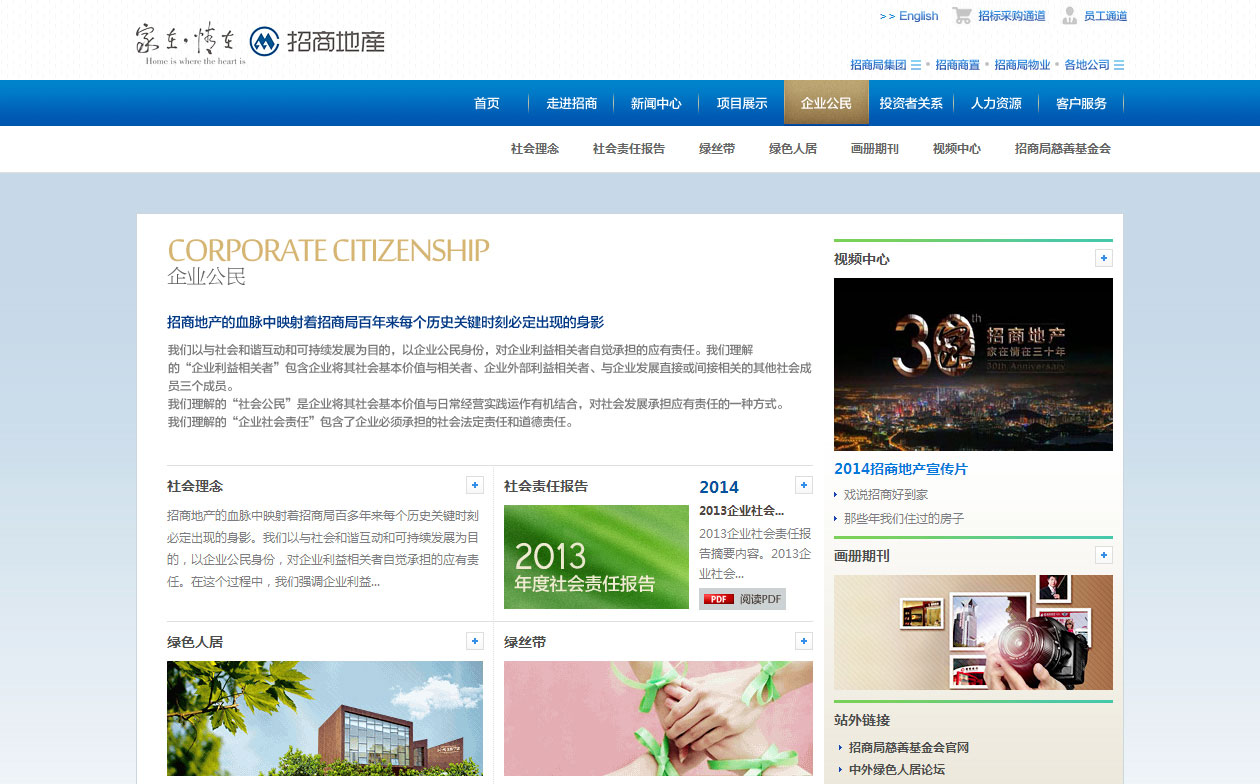Open the 新闻中心 navigation tab
The width and height of the screenshot is (1260, 784).
click(x=656, y=103)
